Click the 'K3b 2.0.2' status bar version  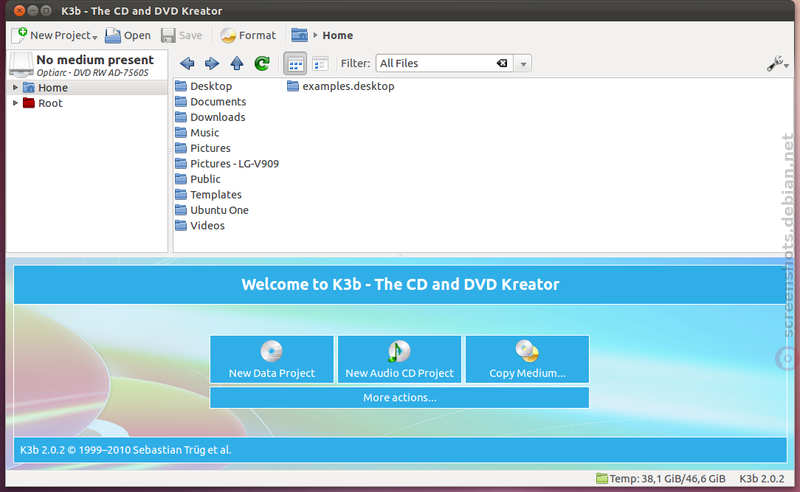point(762,479)
